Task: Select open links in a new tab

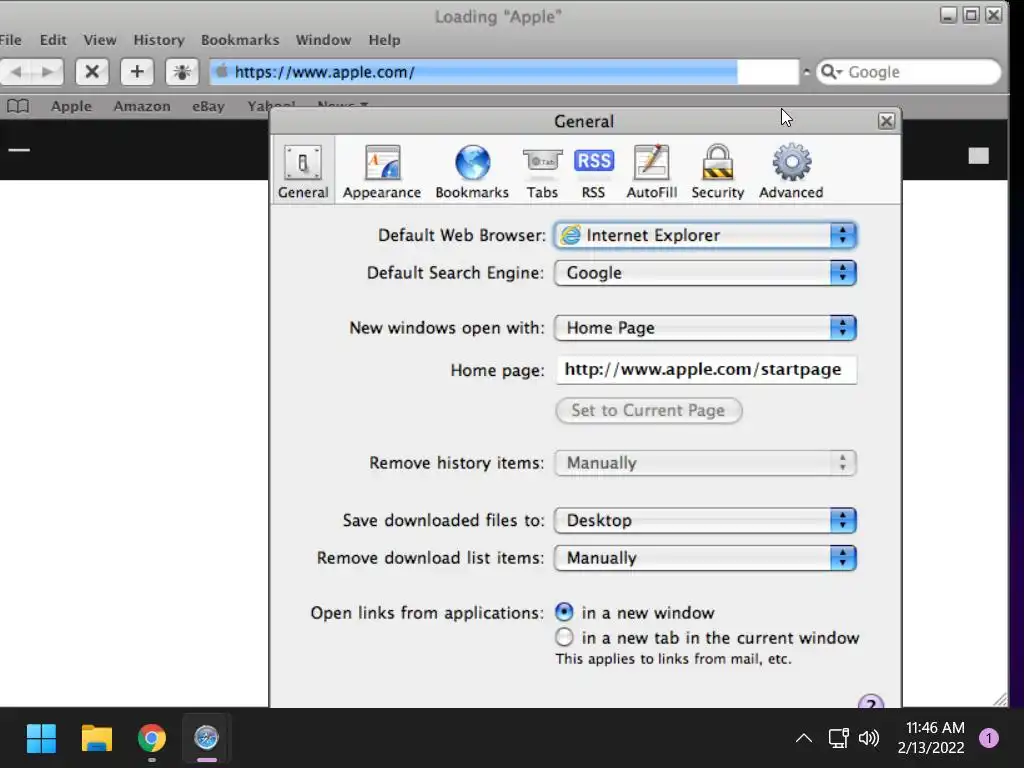Action: point(564,637)
